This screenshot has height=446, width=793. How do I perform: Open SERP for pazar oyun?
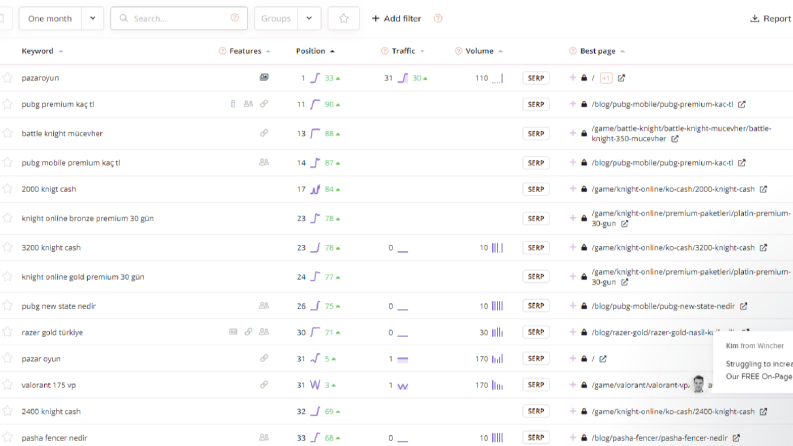pos(536,358)
